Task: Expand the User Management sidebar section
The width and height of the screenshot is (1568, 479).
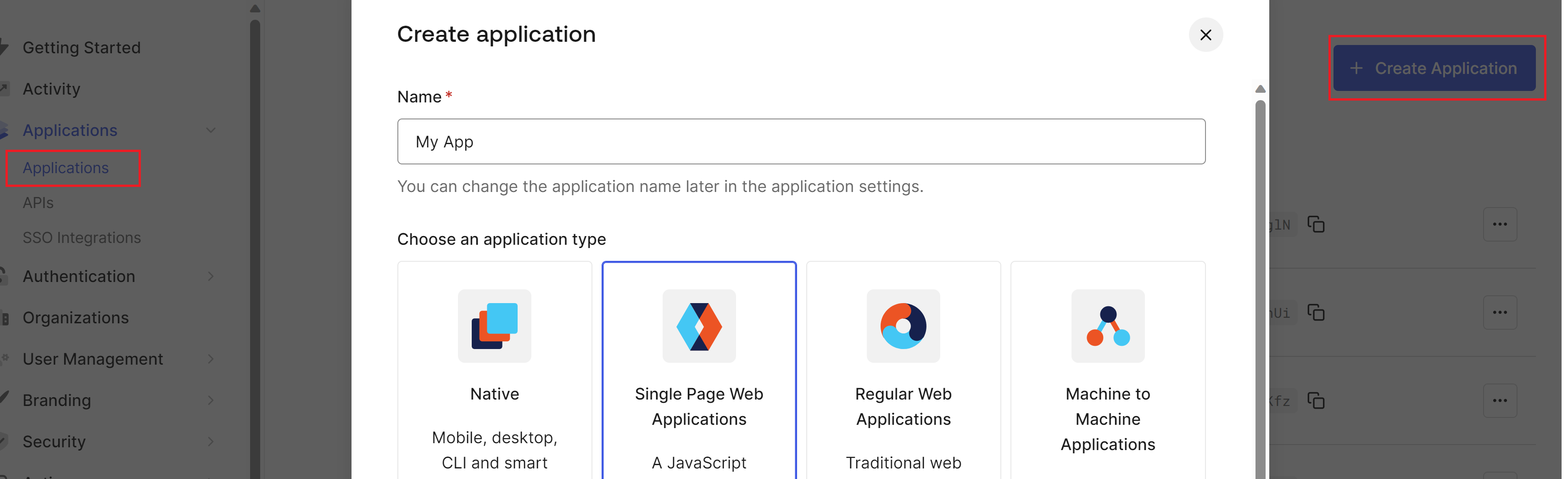Action: (211, 359)
